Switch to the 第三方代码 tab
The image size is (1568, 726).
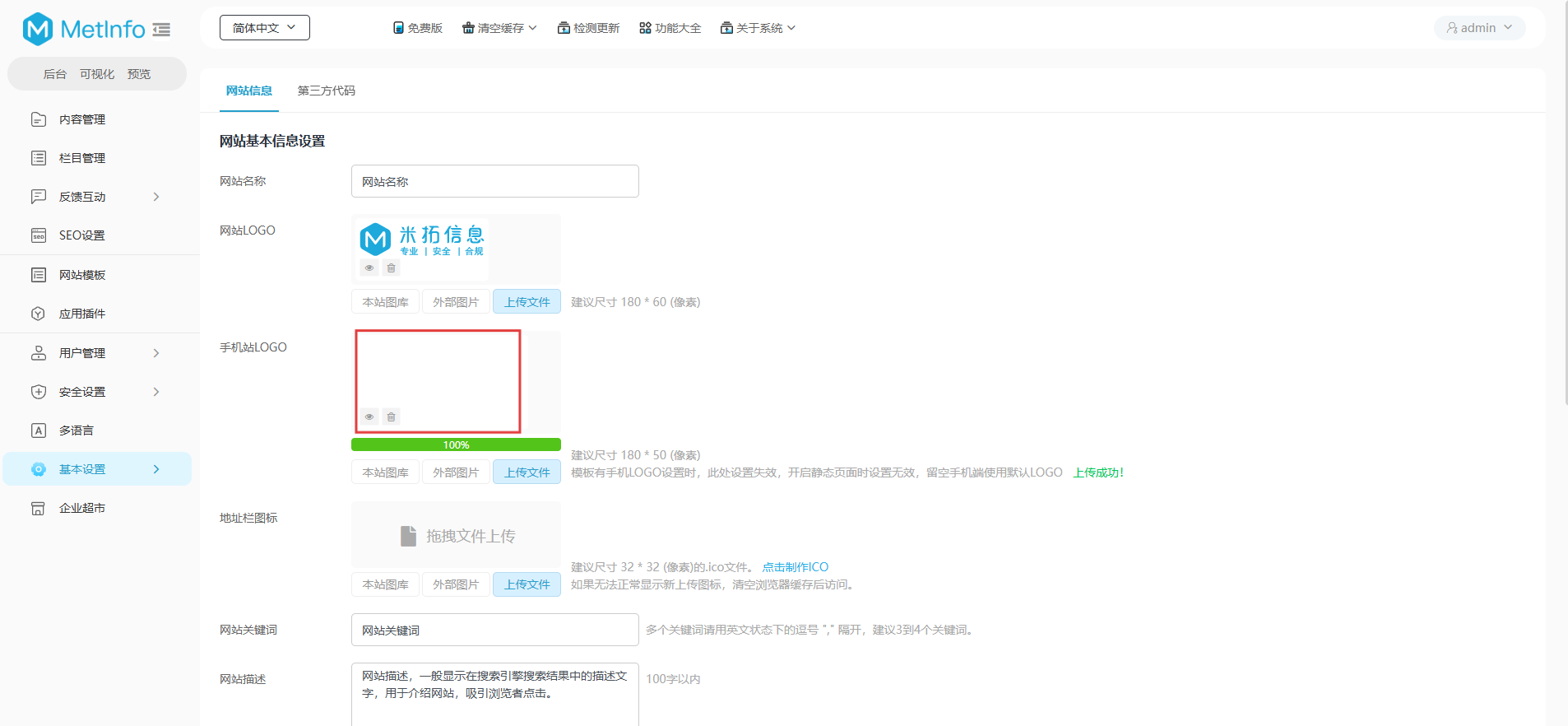tap(327, 91)
